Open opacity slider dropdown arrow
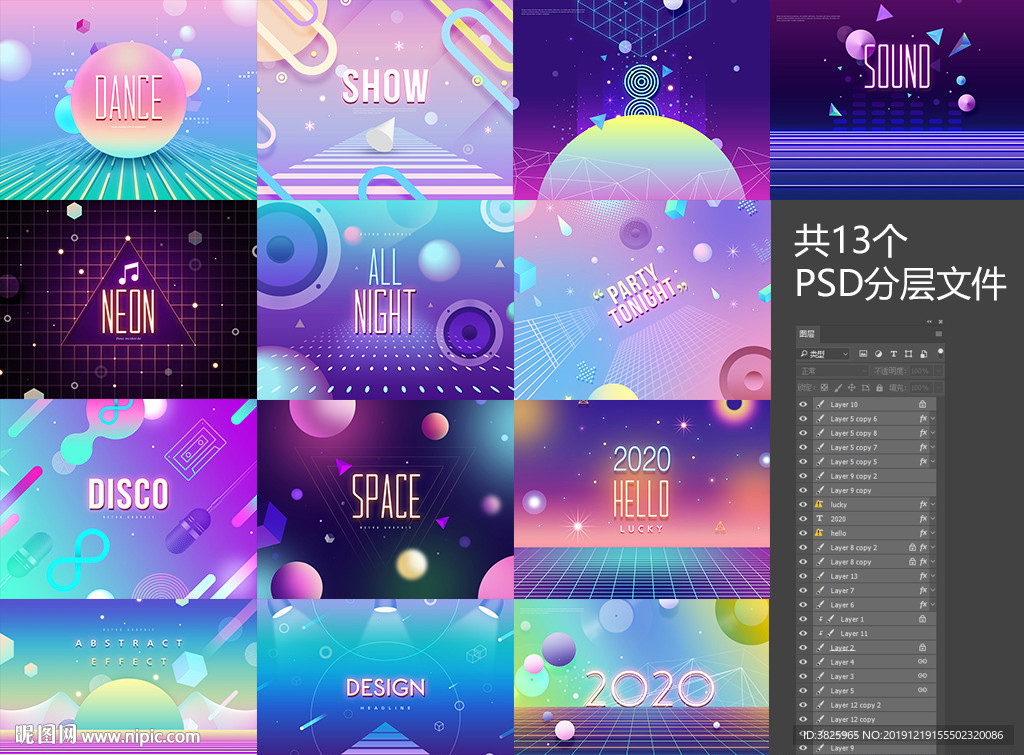Viewport: 1024px width, 755px height. 938,370
